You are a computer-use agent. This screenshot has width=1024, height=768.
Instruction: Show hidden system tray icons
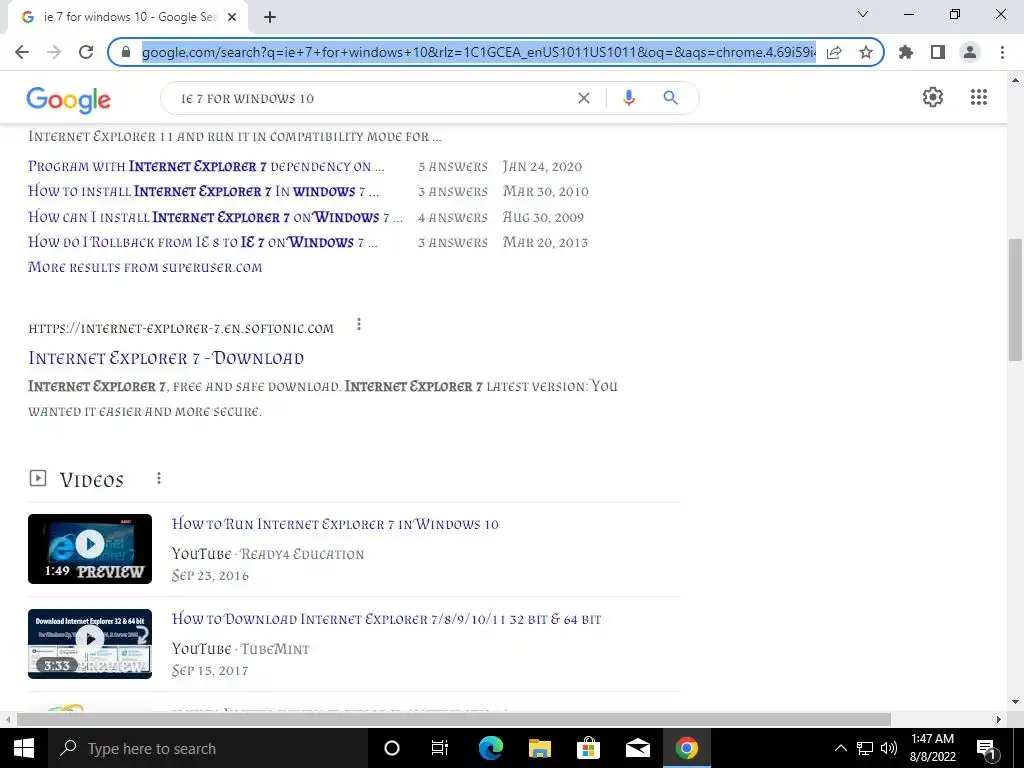840,748
